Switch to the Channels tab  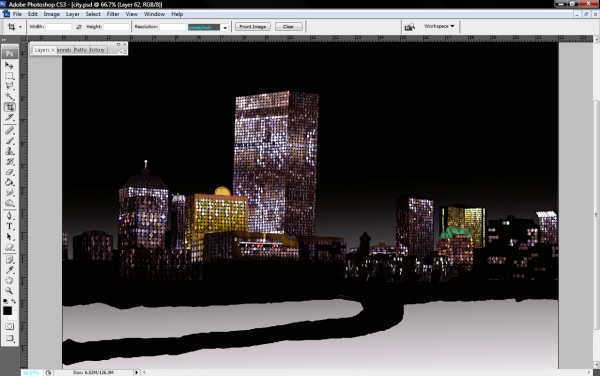64,50
